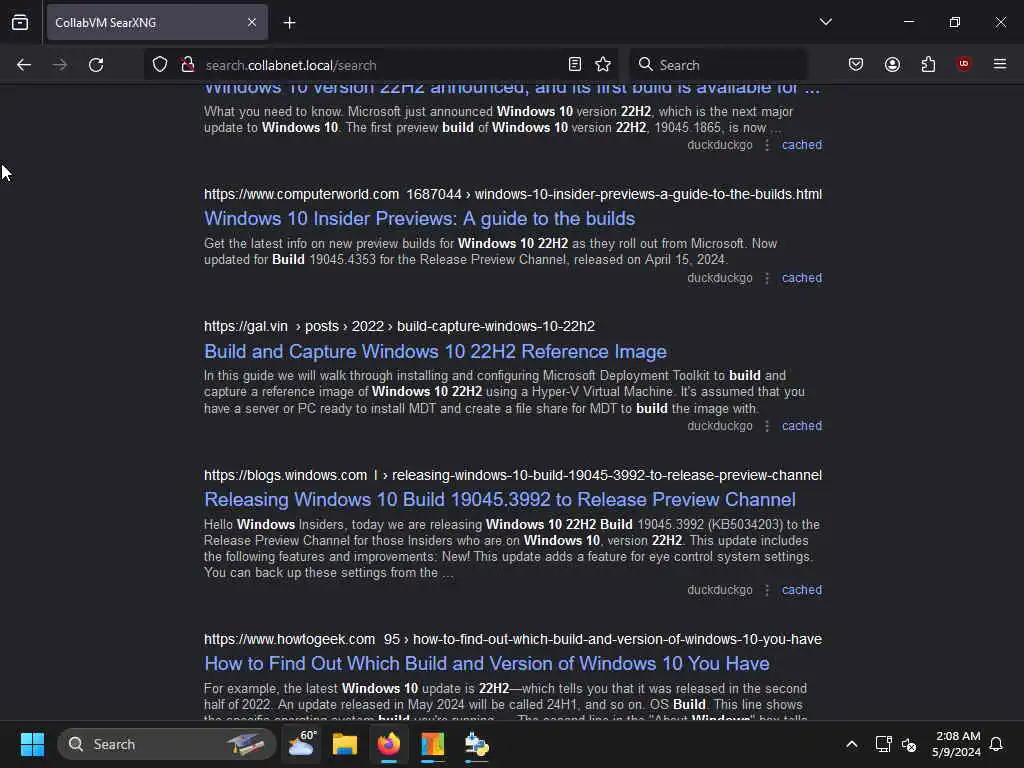The image size is (1024, 768).
Task: Expand engine menu dots for Build 19045.3992 result
Action: click(x=767, y=590)
